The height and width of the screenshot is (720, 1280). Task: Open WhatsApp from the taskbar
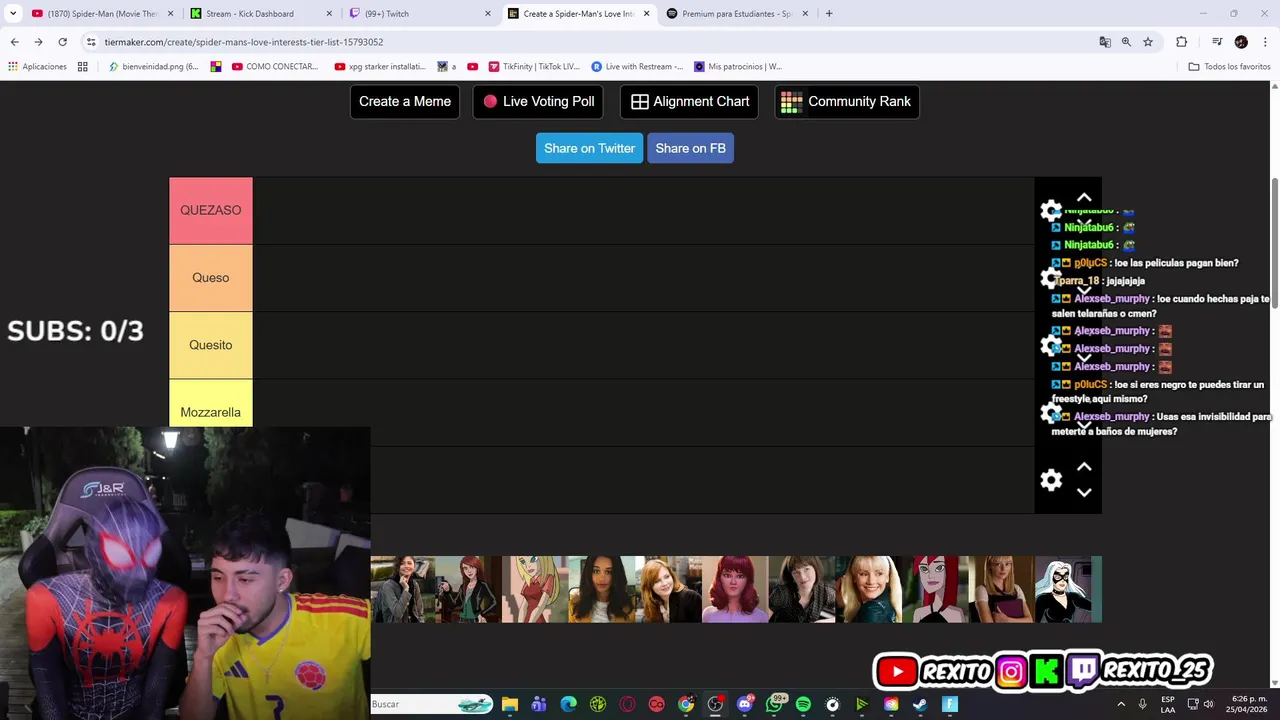(774, 704)
